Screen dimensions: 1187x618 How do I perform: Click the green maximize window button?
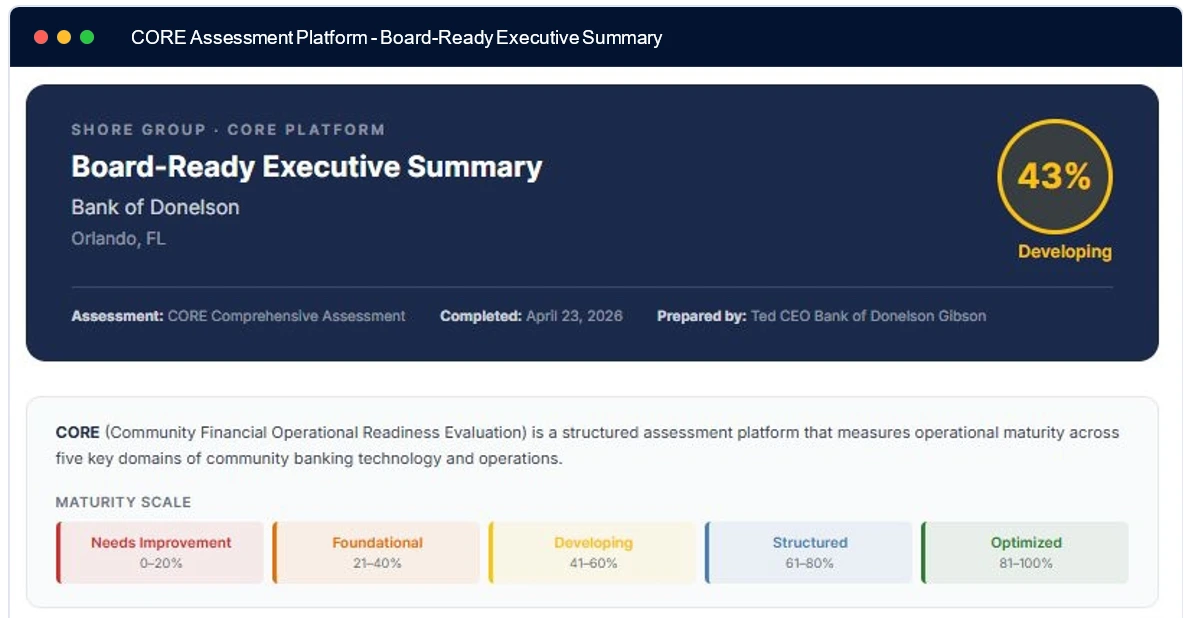pos(87,37)
